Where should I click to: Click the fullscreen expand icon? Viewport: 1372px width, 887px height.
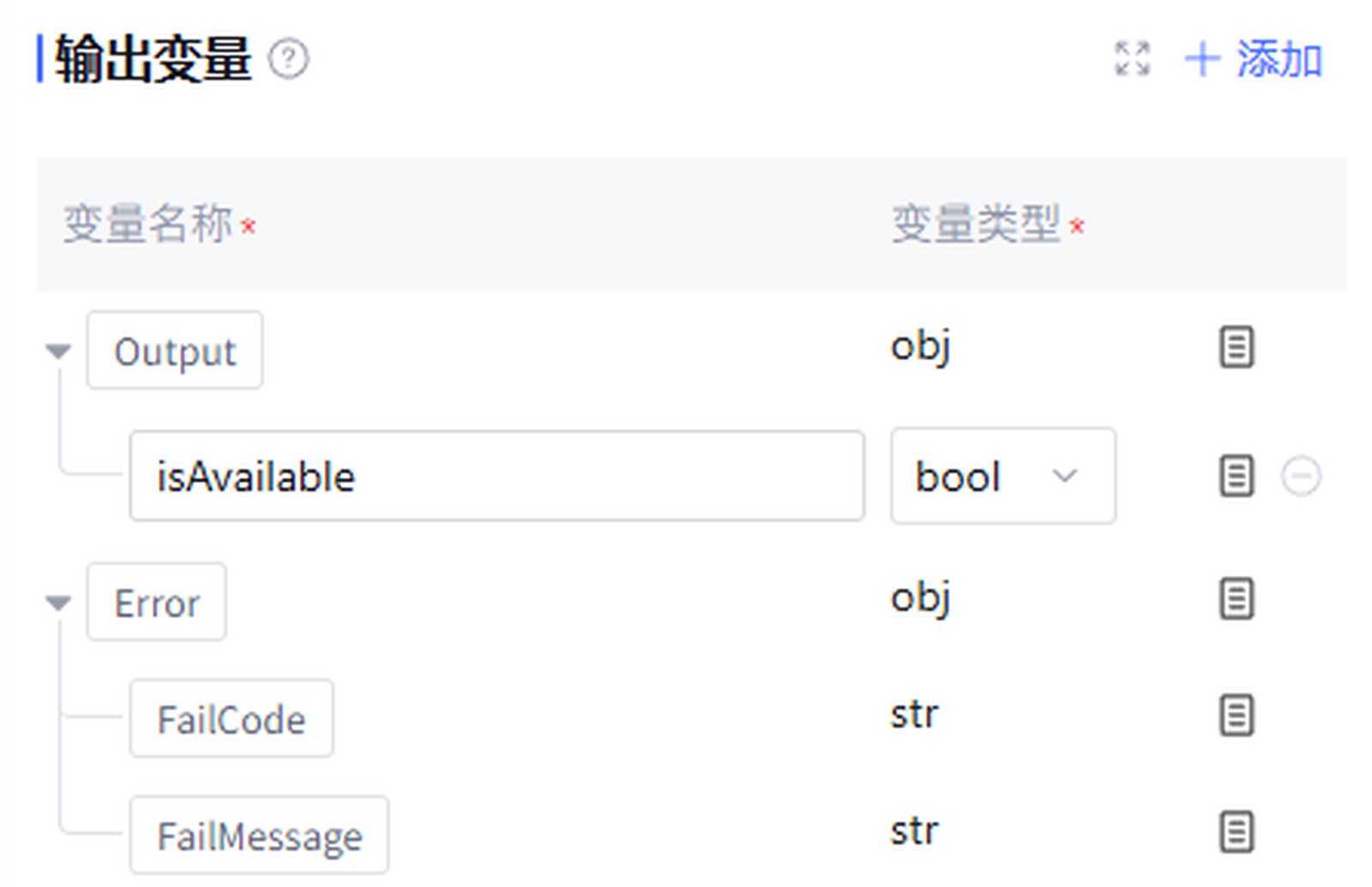point(1132,59)
